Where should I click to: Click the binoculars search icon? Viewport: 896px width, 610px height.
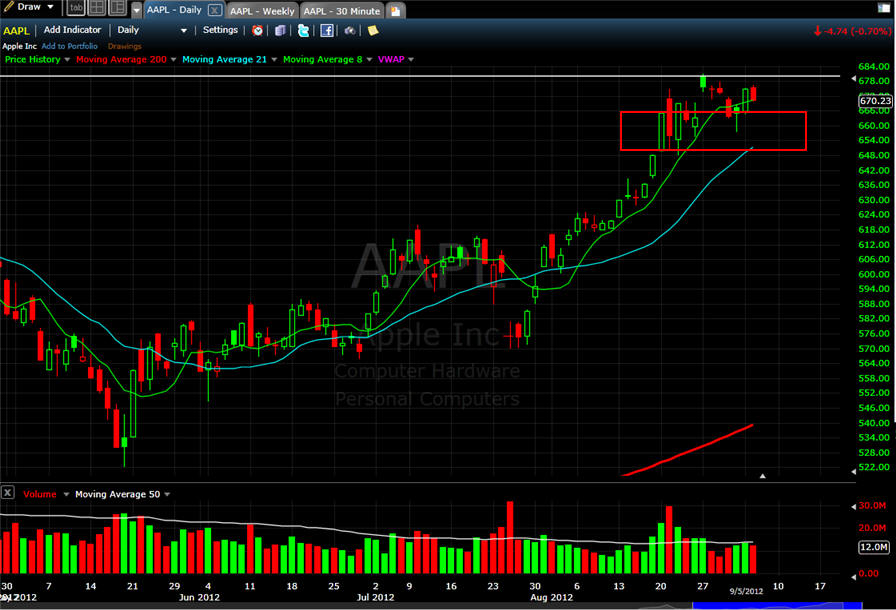349,30
